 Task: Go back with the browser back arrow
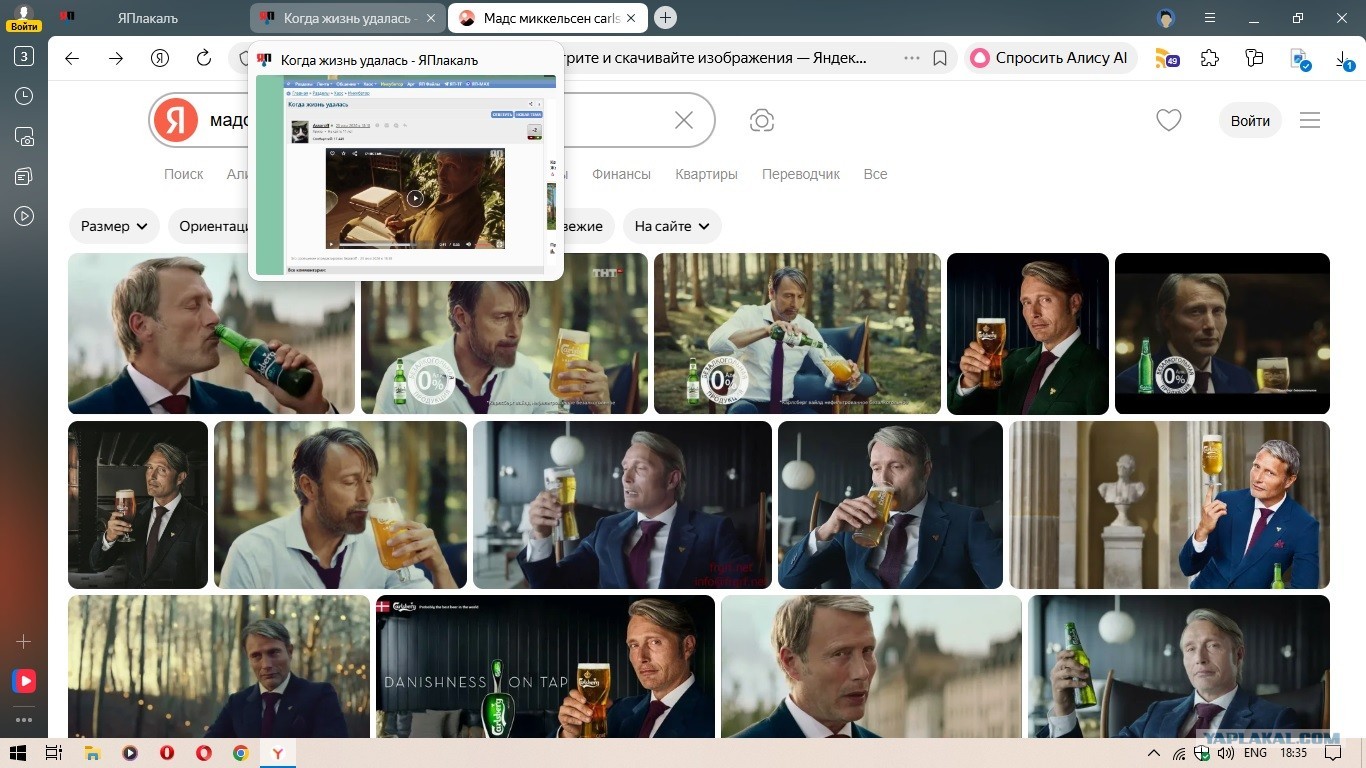point(72,58)
